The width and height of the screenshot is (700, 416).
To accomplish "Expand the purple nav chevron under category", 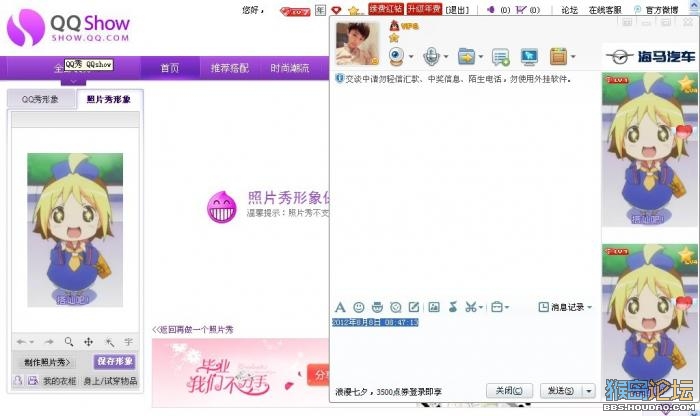I will (x=74, y=81).
